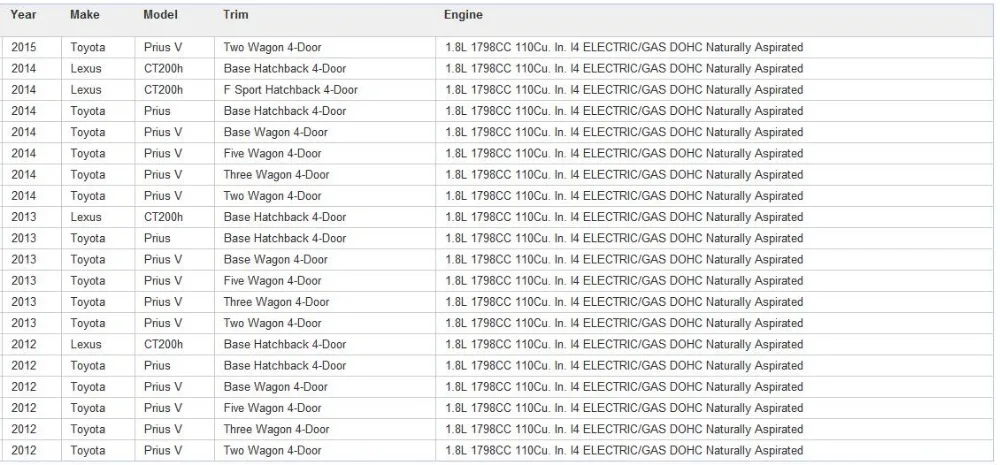Select CT200h in the F Sport row
The image size is (1000, 465).
coord(163,90)
